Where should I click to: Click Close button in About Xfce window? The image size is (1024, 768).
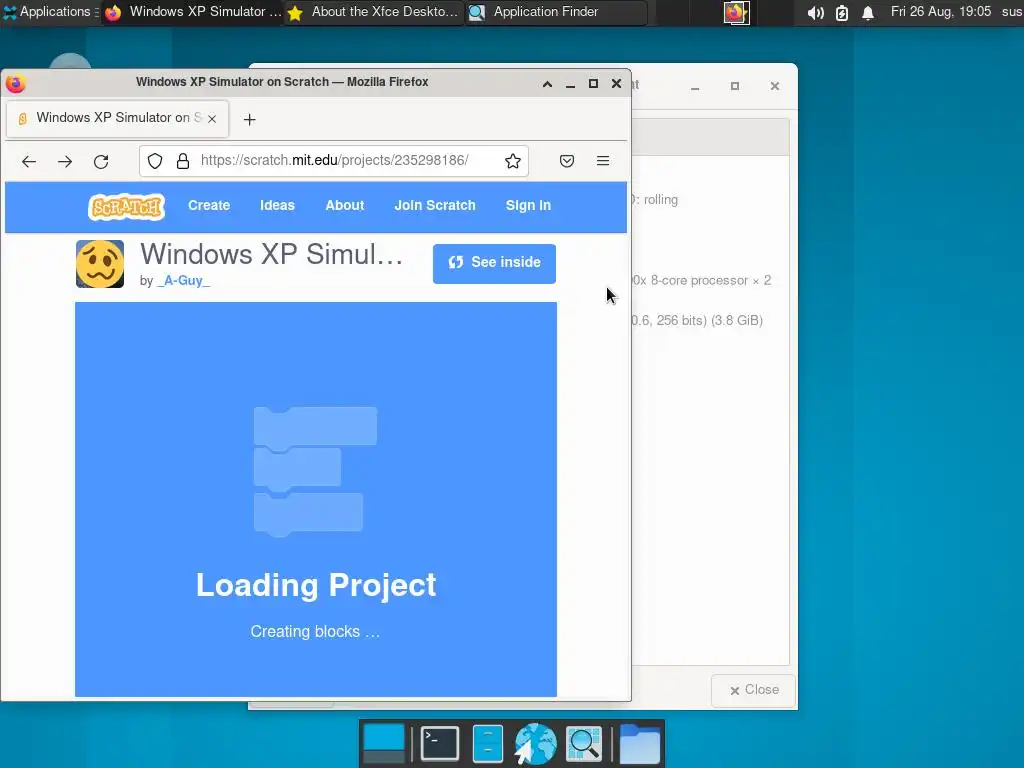click(754, 690)
